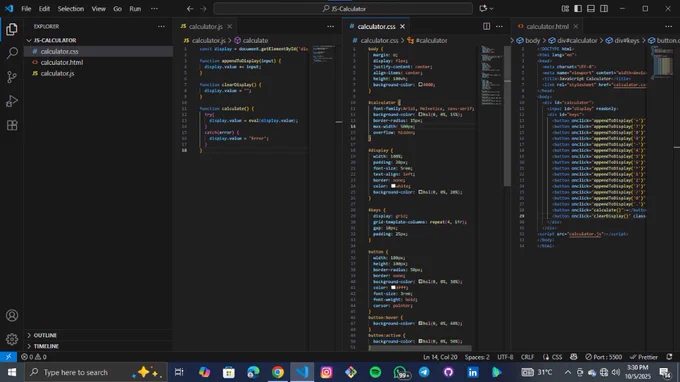This screenshot has width=680, height=382.
Task: Open Spotify from the taskbar
Action: [376, 372]
